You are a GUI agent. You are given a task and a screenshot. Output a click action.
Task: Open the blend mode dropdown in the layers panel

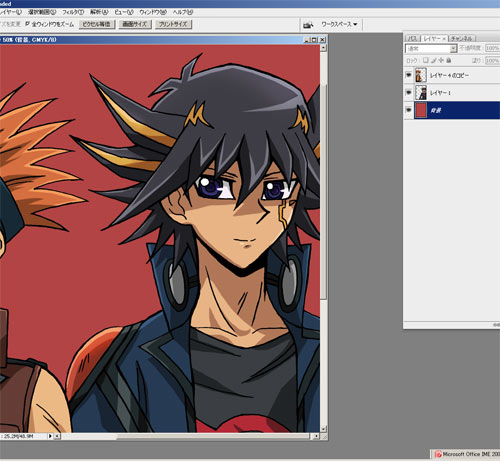(x=431, y=49)
